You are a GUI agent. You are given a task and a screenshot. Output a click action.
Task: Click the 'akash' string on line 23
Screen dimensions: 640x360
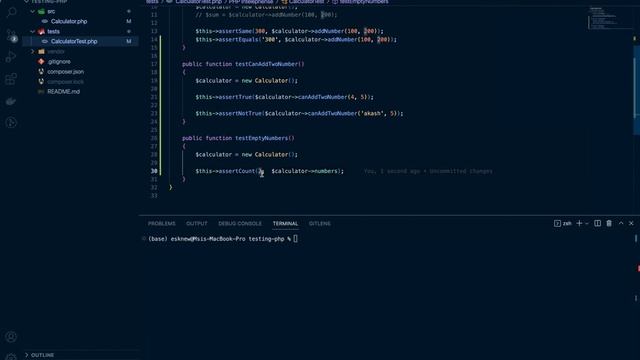[x=372, y=113]
